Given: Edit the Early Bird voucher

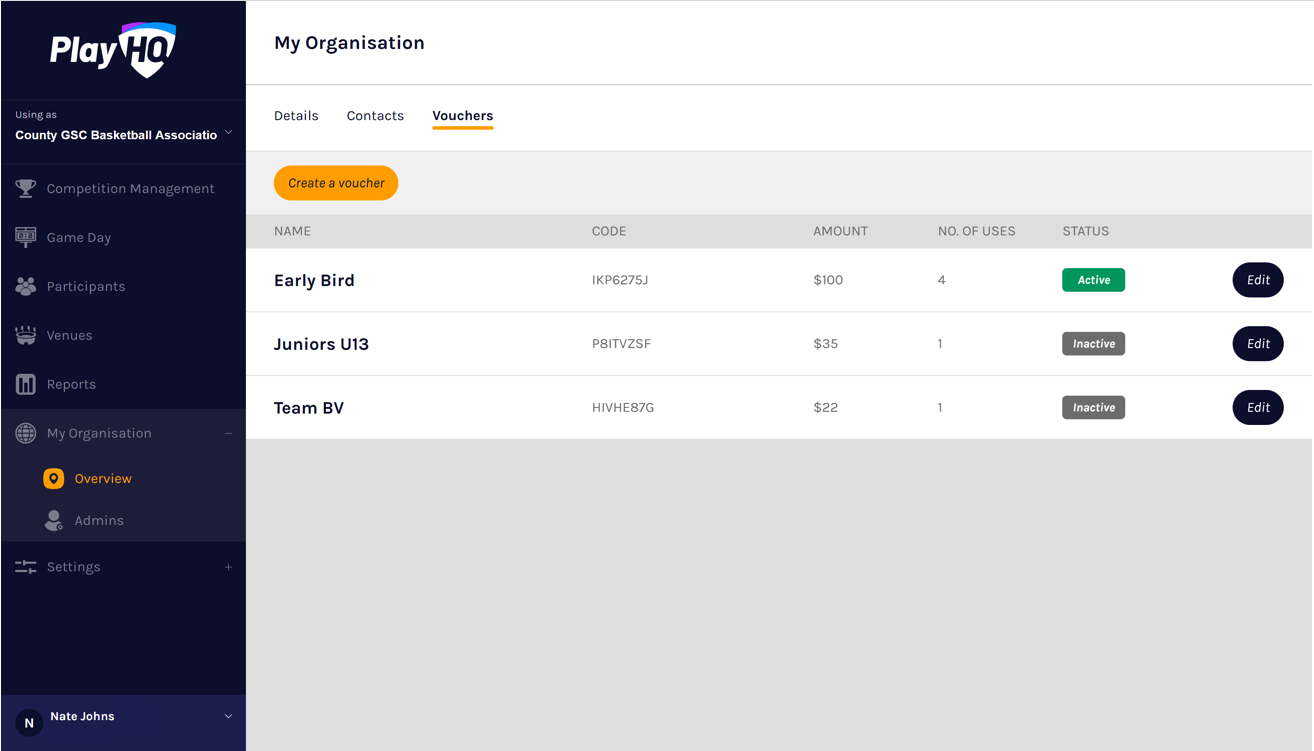Looking at the screenshot, I should (1257, 280).
